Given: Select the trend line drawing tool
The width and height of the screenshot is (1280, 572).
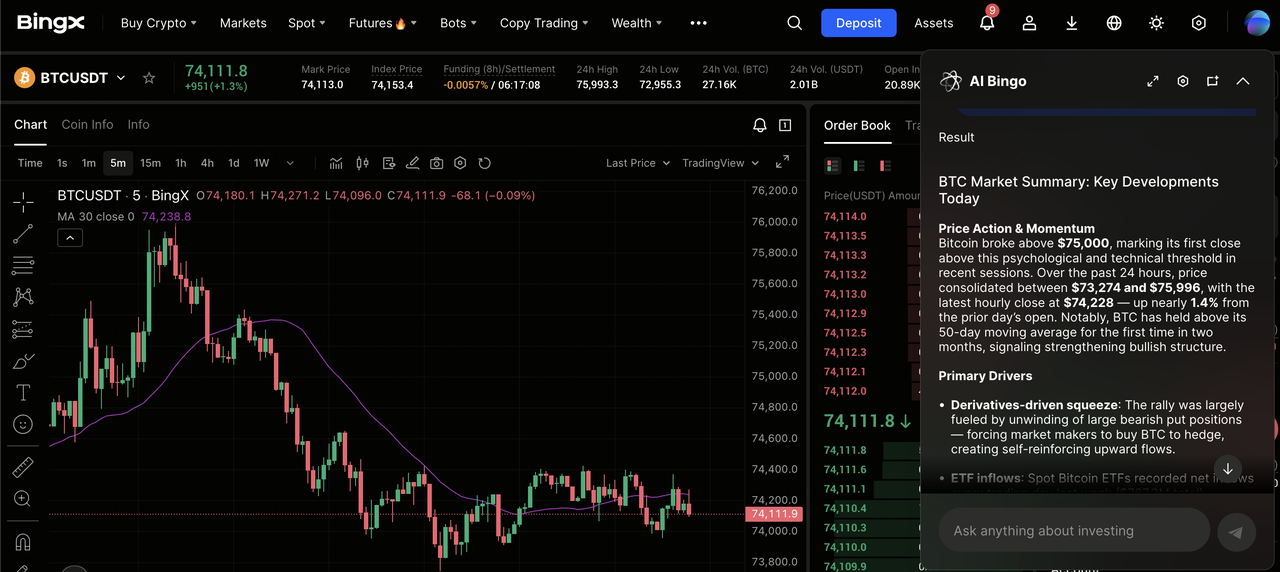Looking at the screenshot, I should [23, 234].
